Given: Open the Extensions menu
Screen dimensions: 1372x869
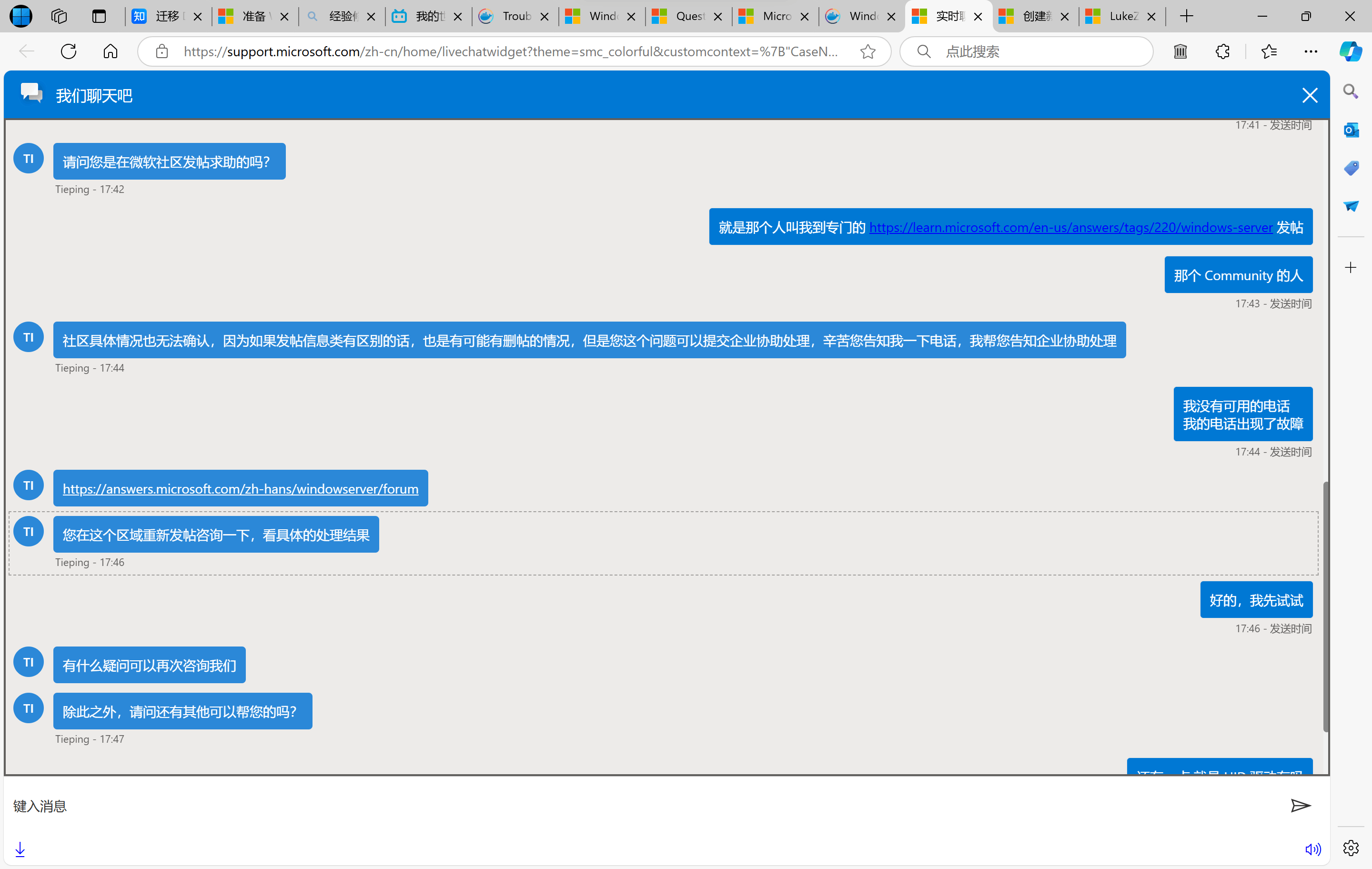Looking at the screenshot, I should pyautogui.click(x=1222, y=51).
